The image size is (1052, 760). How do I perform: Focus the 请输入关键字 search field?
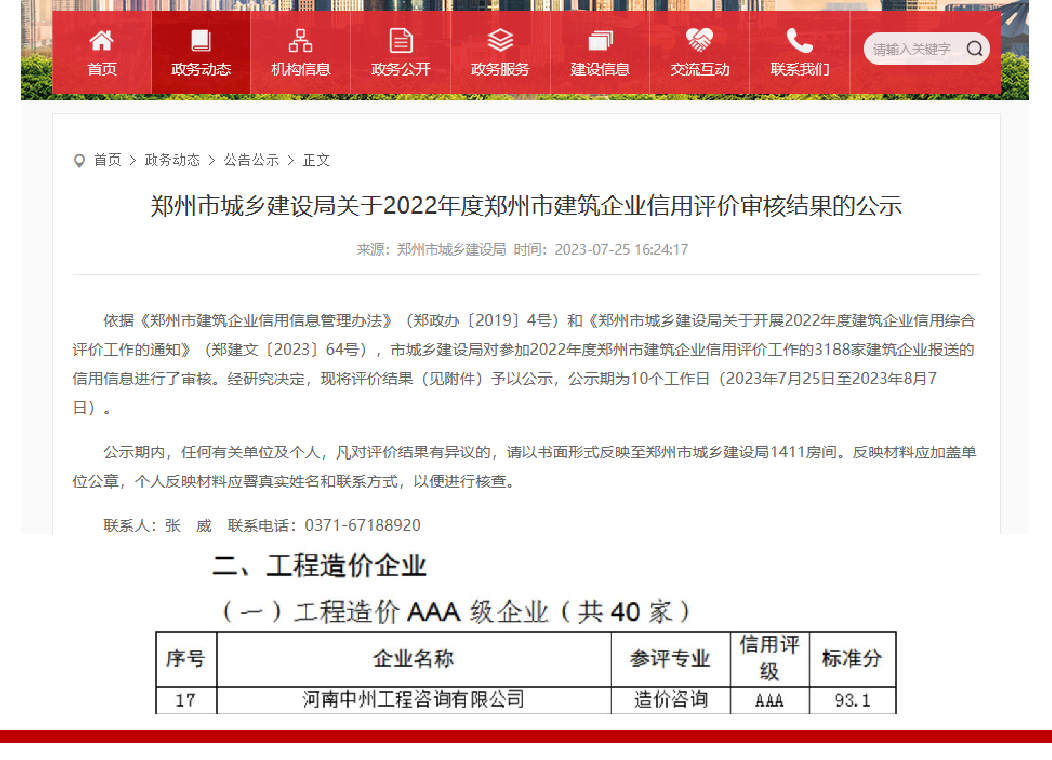(x=915, y=49)
